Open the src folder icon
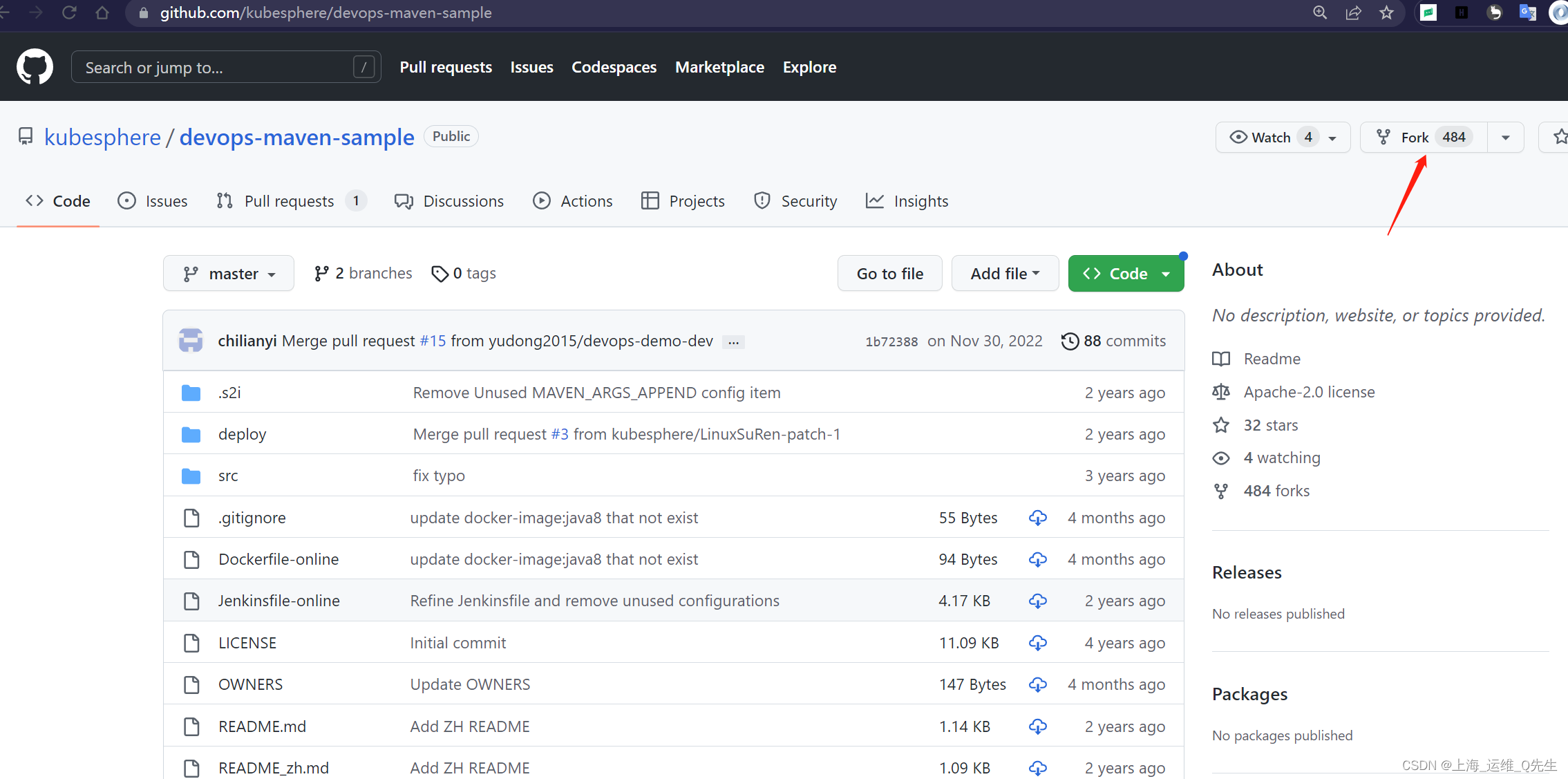Image resolution: width=1568 pixels, height=779 pixels. (191, 476)
